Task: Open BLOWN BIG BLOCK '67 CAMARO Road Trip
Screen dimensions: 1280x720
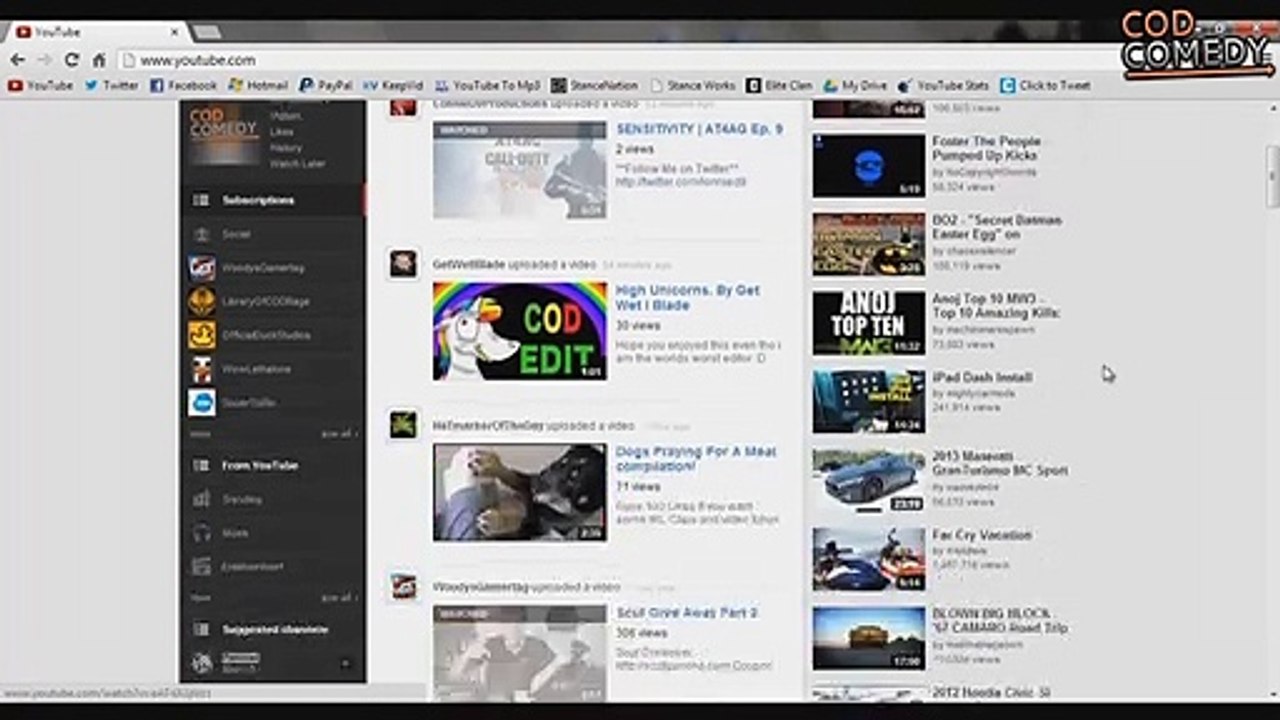Action: [1000, 621]
